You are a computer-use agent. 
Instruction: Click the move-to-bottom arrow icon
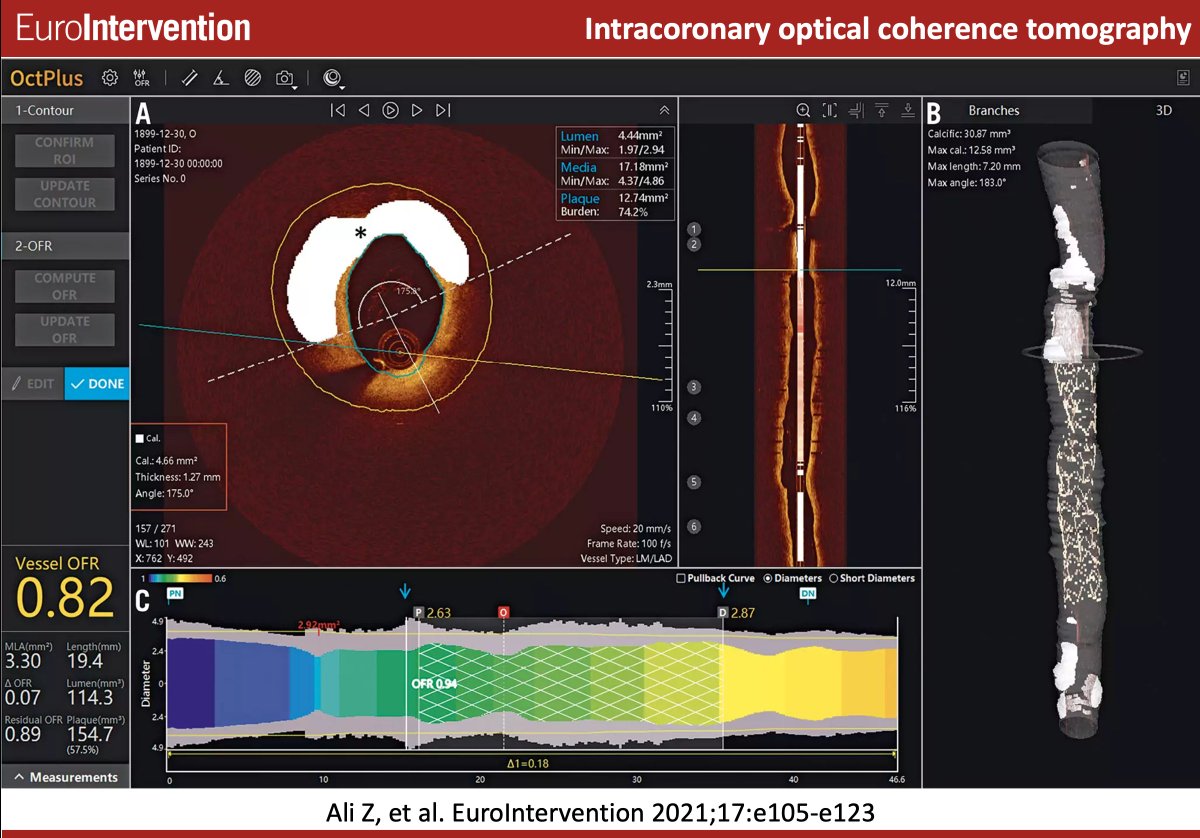click(908, 110)
